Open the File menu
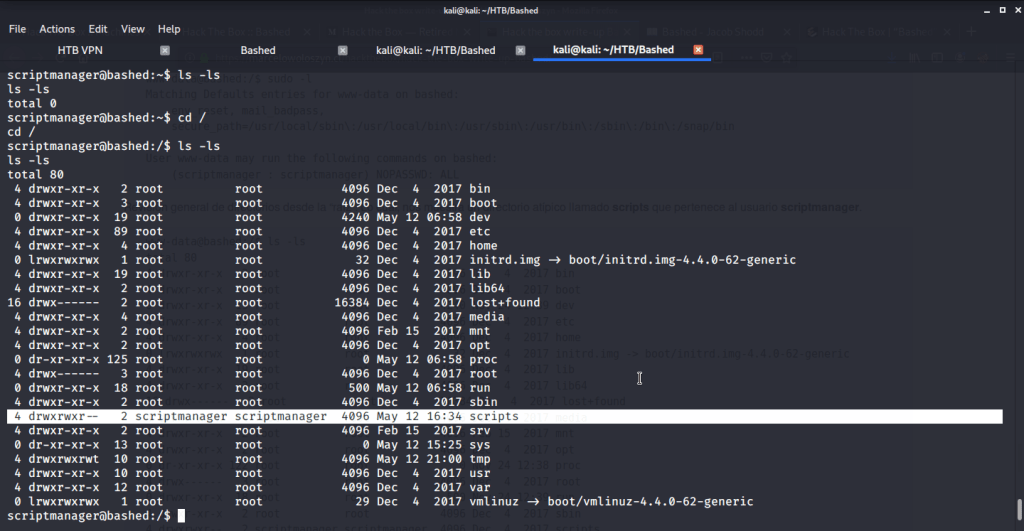The width and height of the screenshot is (1024, 531). pos(17,29)
